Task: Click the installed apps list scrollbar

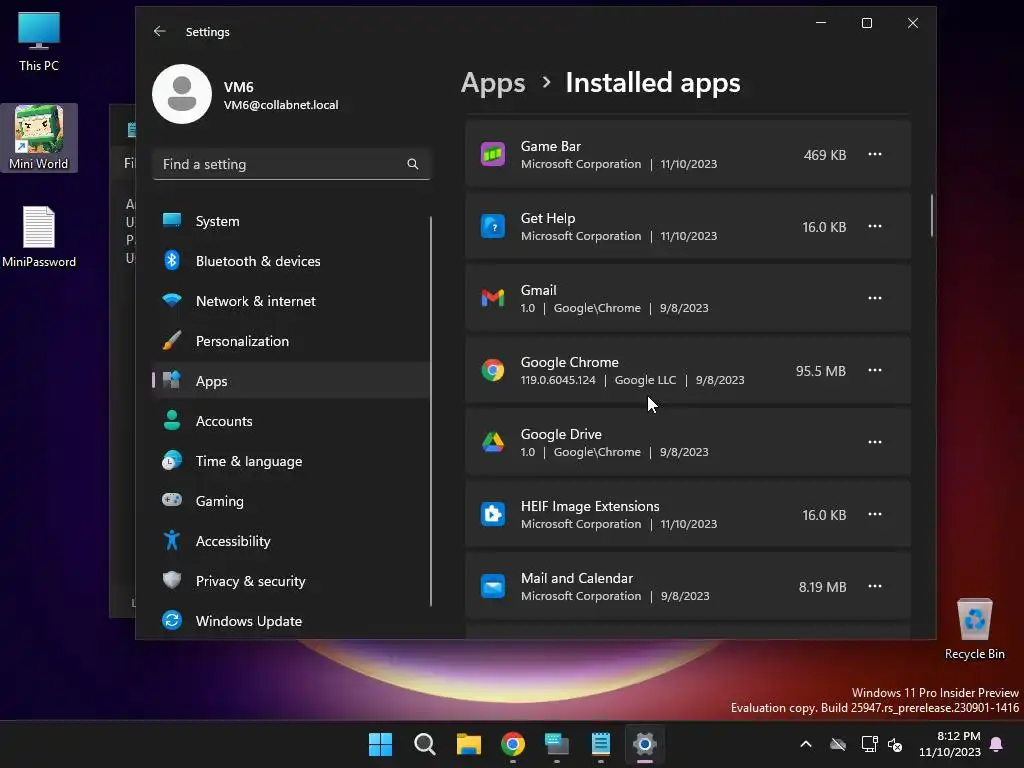Action: coord(931,216)
